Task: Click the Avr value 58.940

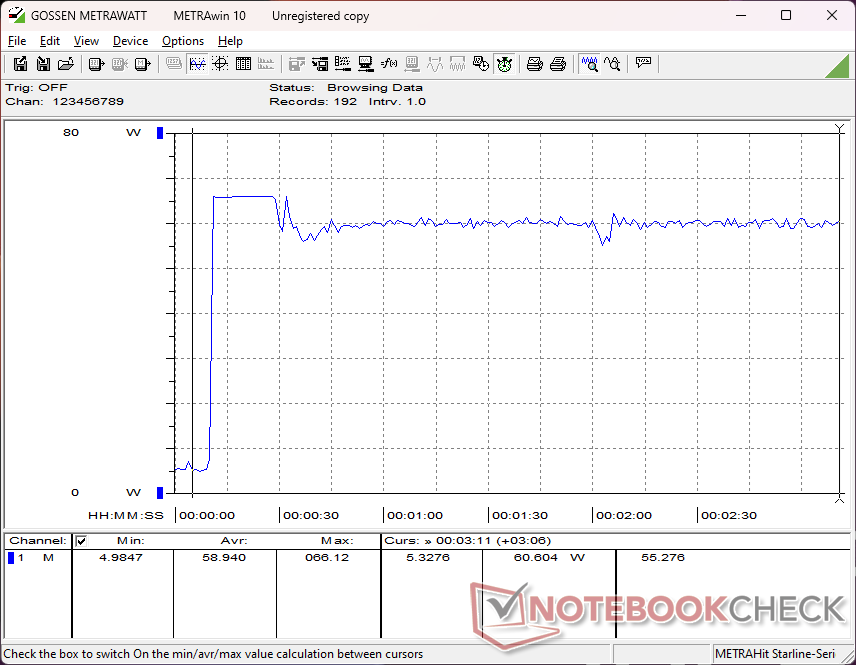Action: pyautogui.click(x=224, y=557)
